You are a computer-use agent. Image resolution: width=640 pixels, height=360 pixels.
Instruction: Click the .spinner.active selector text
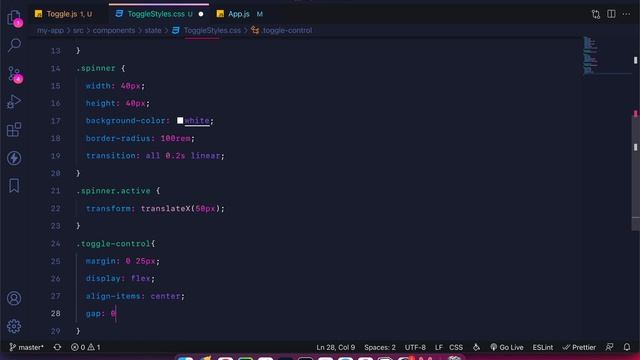[x=113, y=191]
